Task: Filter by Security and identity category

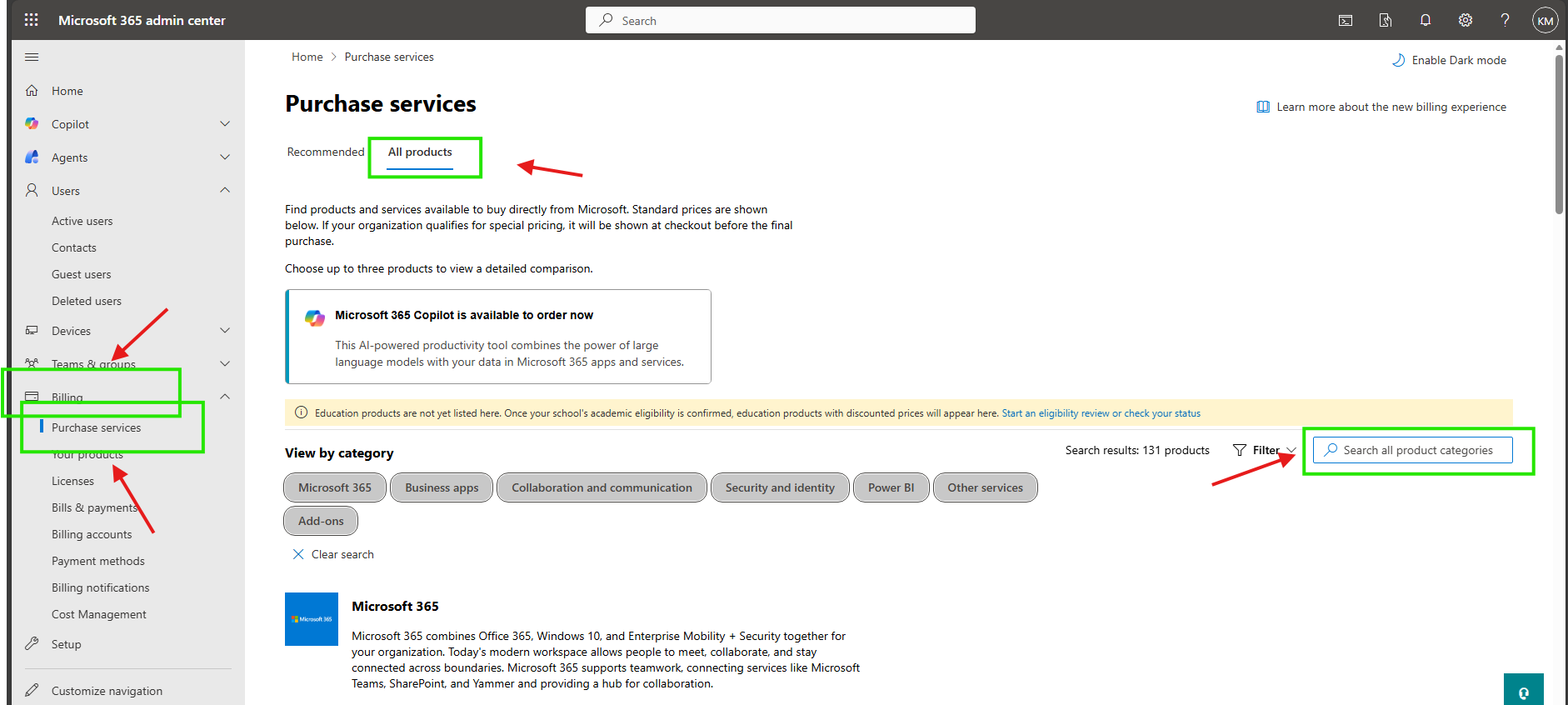Action: (x=780, y=487)
